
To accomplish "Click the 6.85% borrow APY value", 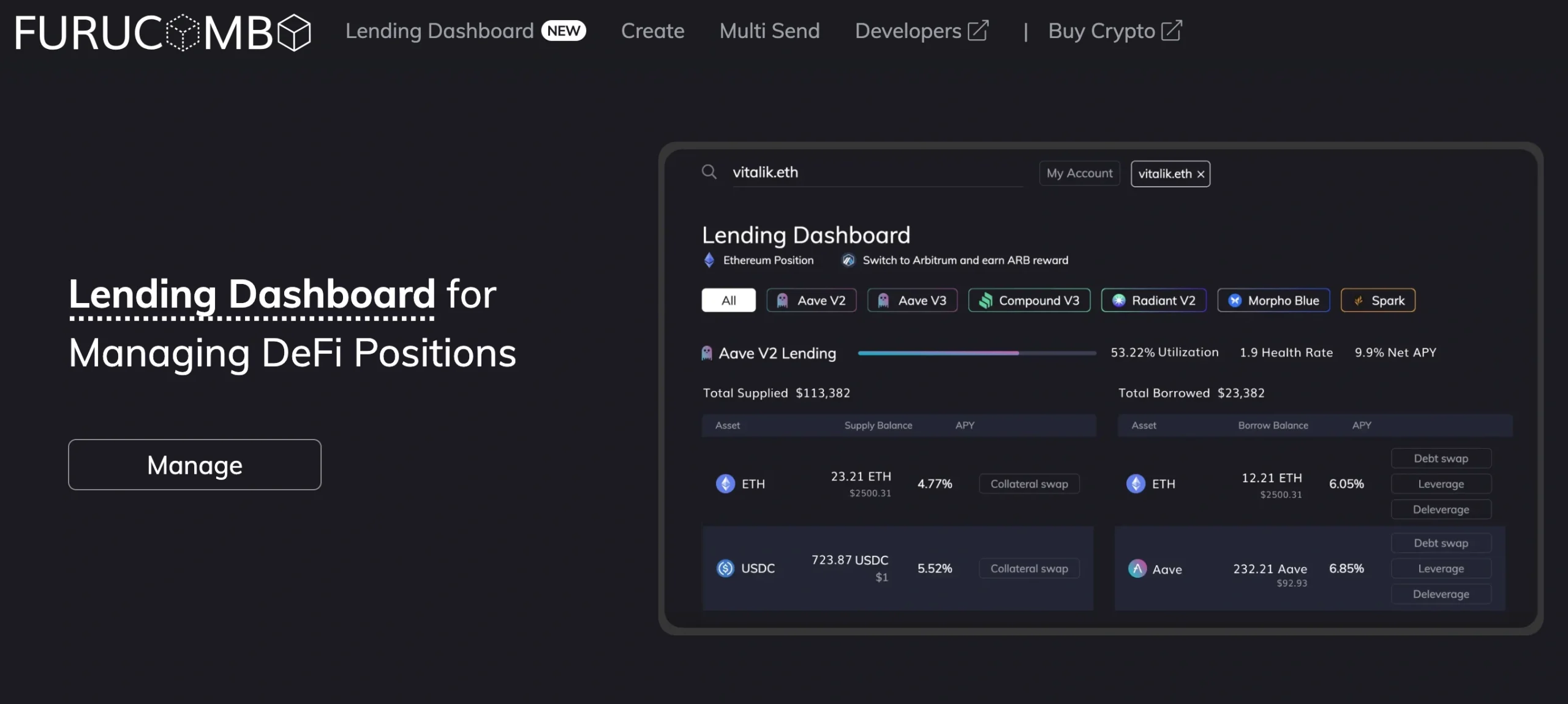I will [x=1346, y=568].
